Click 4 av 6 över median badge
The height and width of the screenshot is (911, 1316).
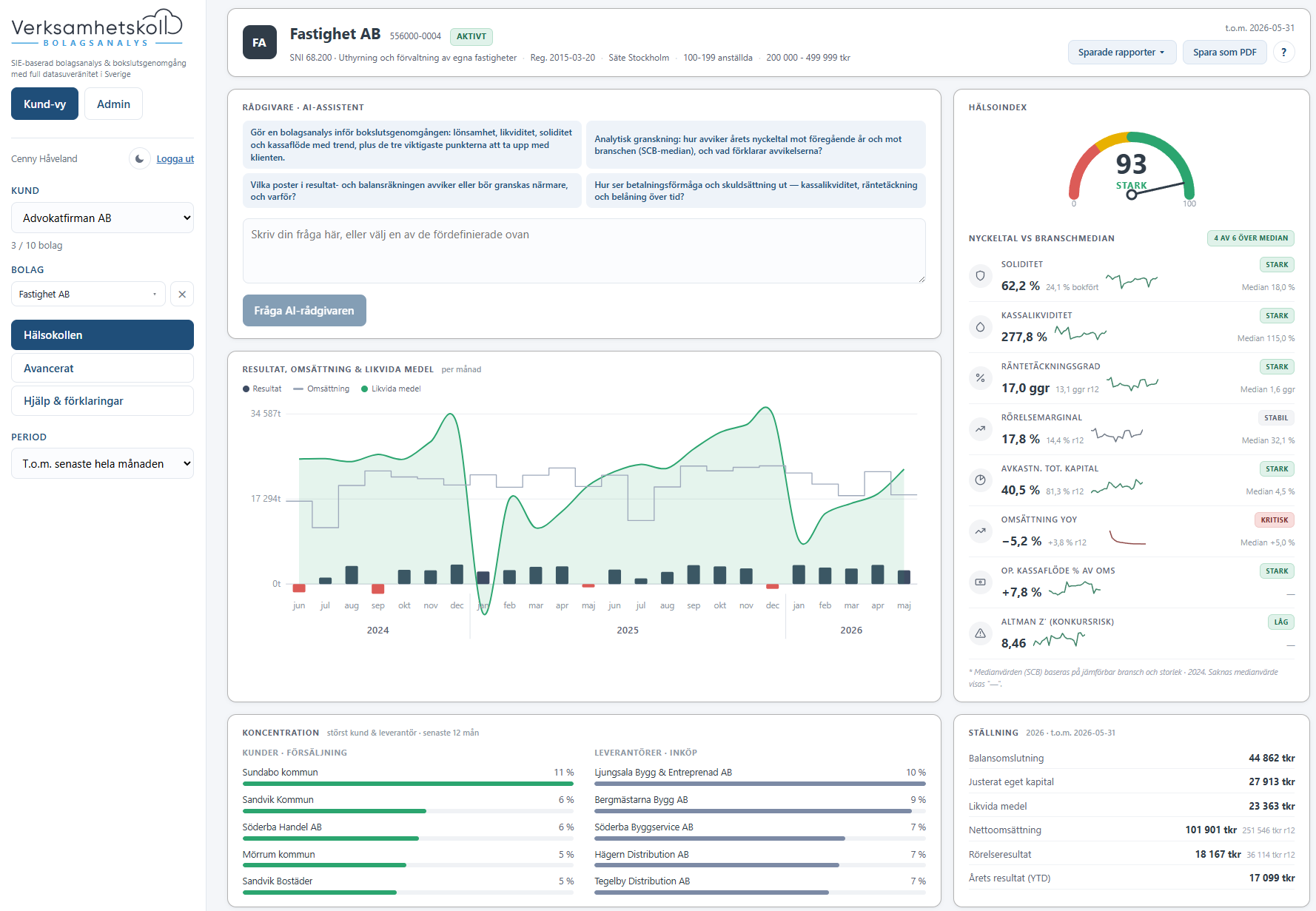click(1251, 238)
